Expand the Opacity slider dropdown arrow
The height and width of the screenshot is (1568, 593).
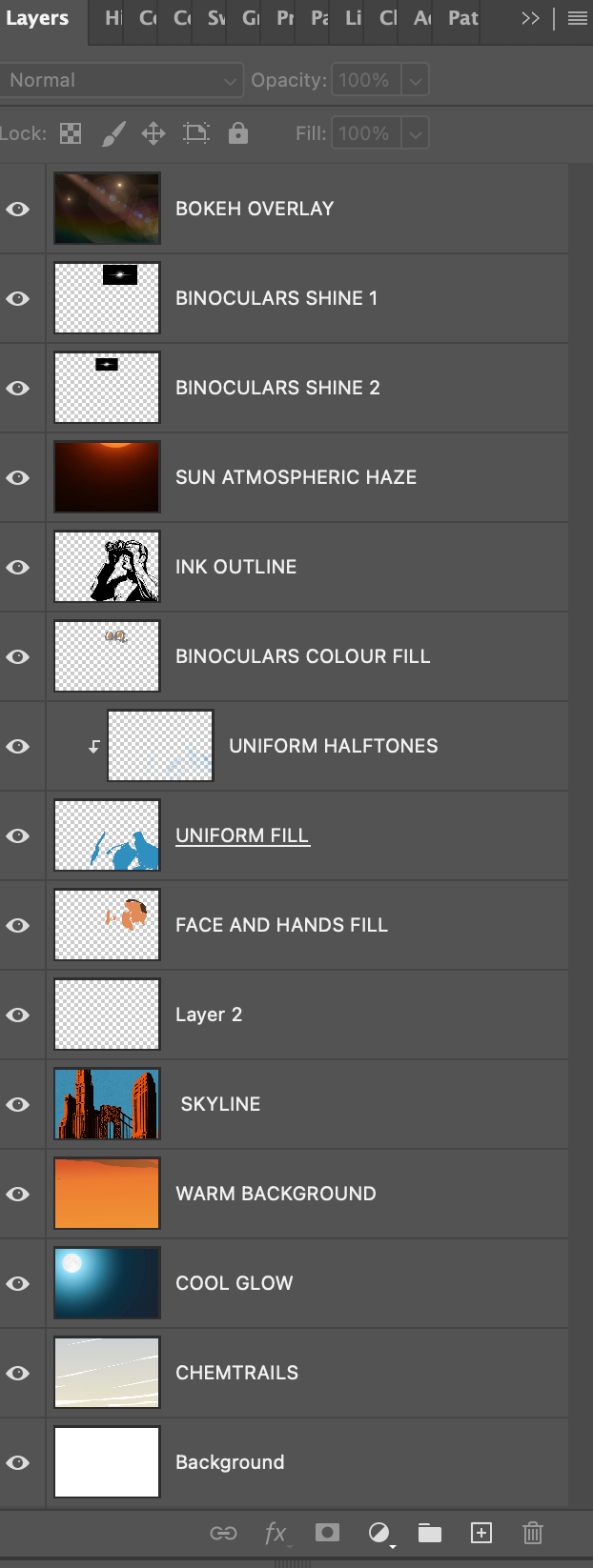point(416,81)
